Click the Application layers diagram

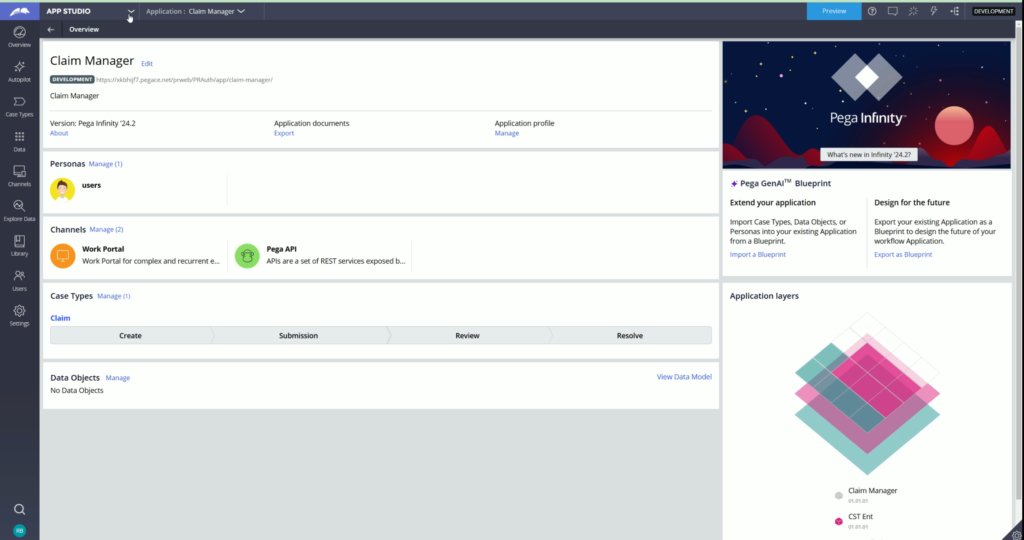click(867, 394)
